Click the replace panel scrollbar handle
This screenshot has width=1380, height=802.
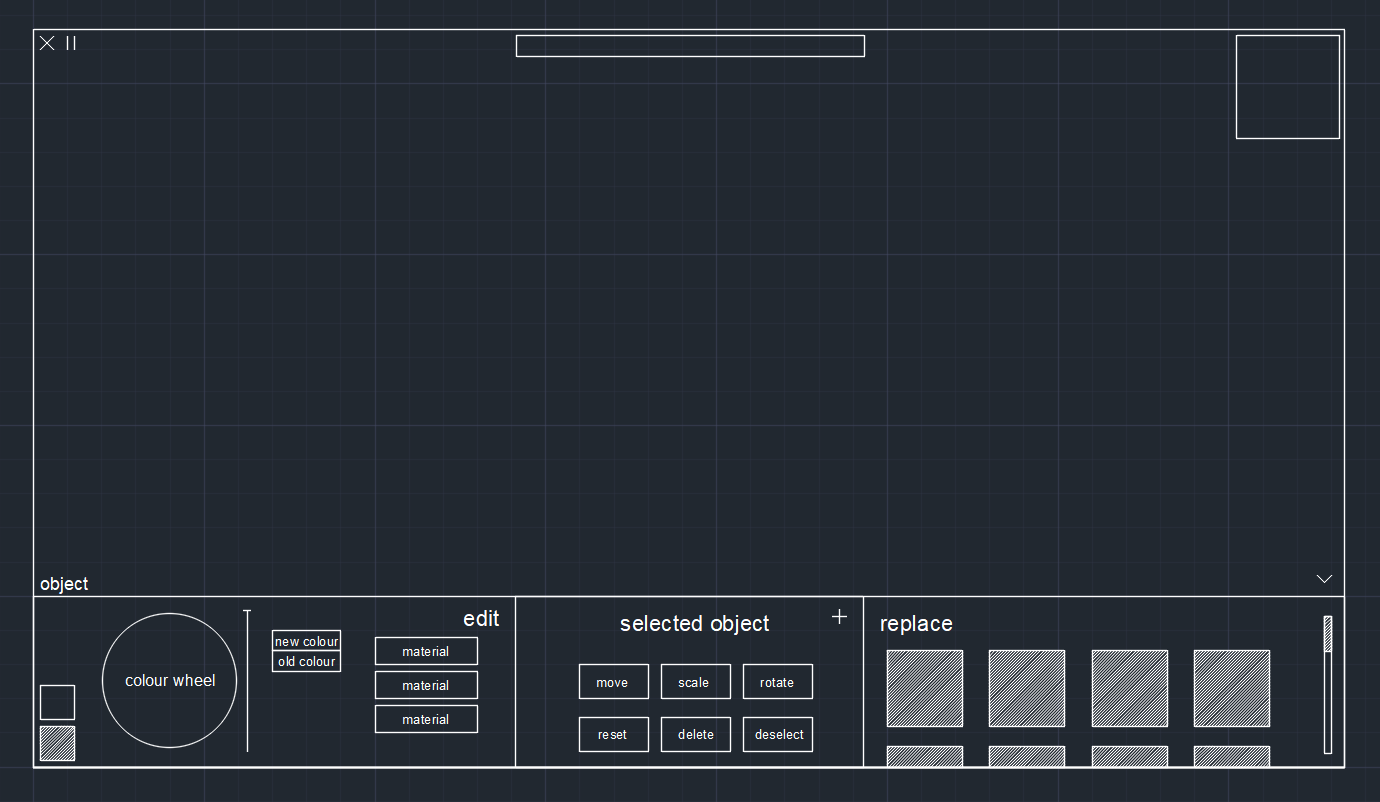click(x=1328, y=634)
